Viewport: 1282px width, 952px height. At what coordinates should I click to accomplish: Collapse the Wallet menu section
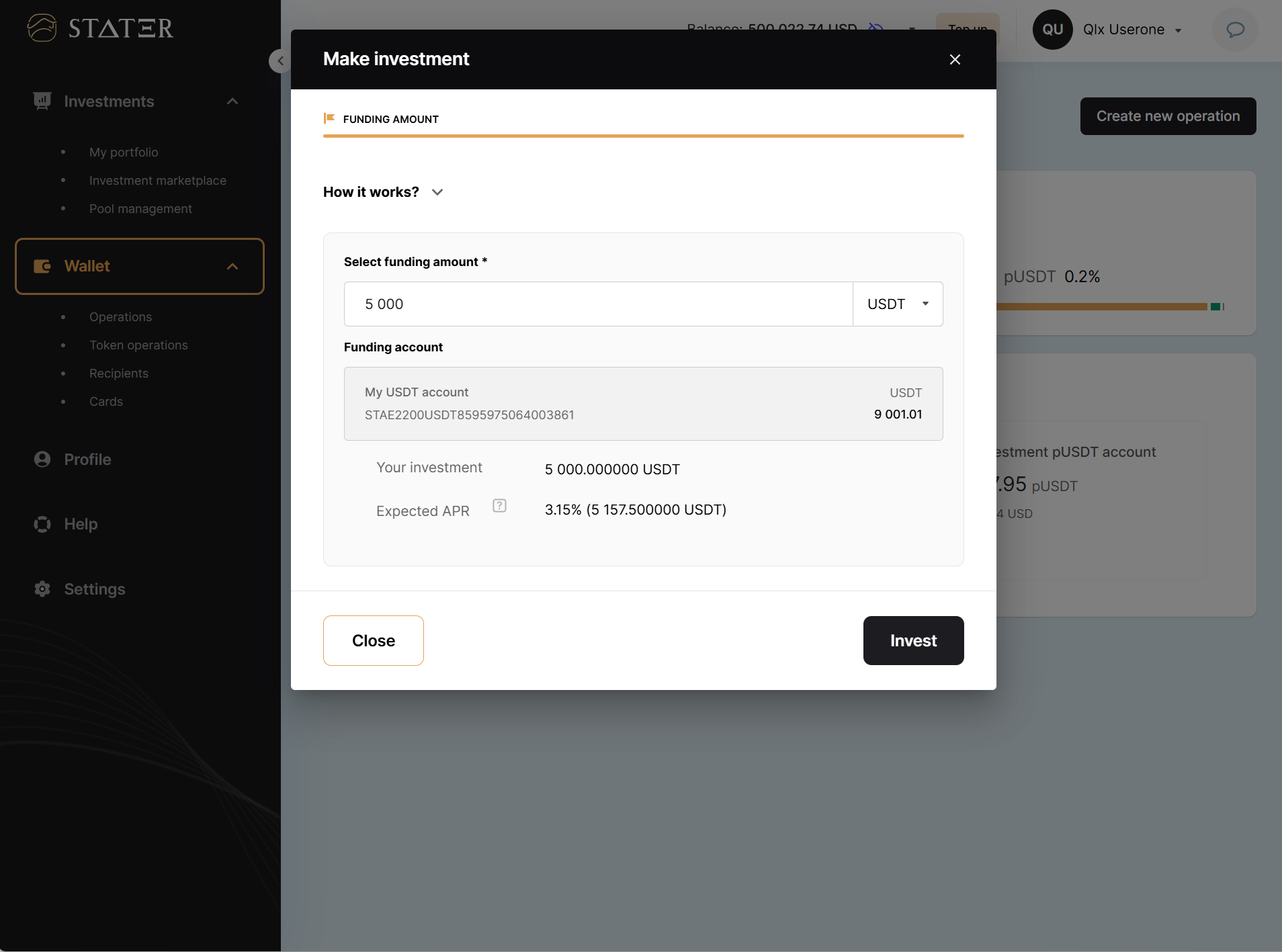pyautogui.click(x=232, y=267)
